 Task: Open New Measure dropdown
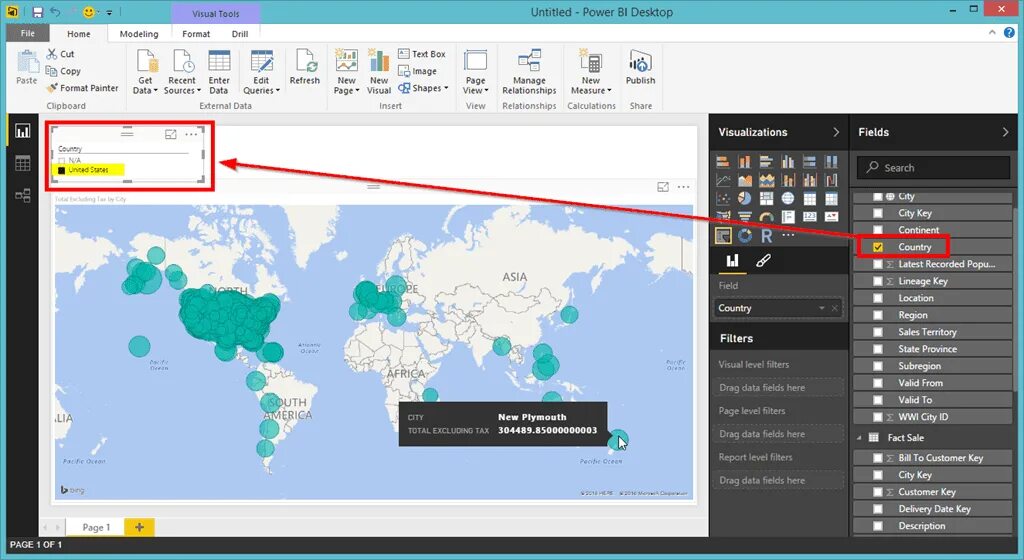click(x=591, y=72)
